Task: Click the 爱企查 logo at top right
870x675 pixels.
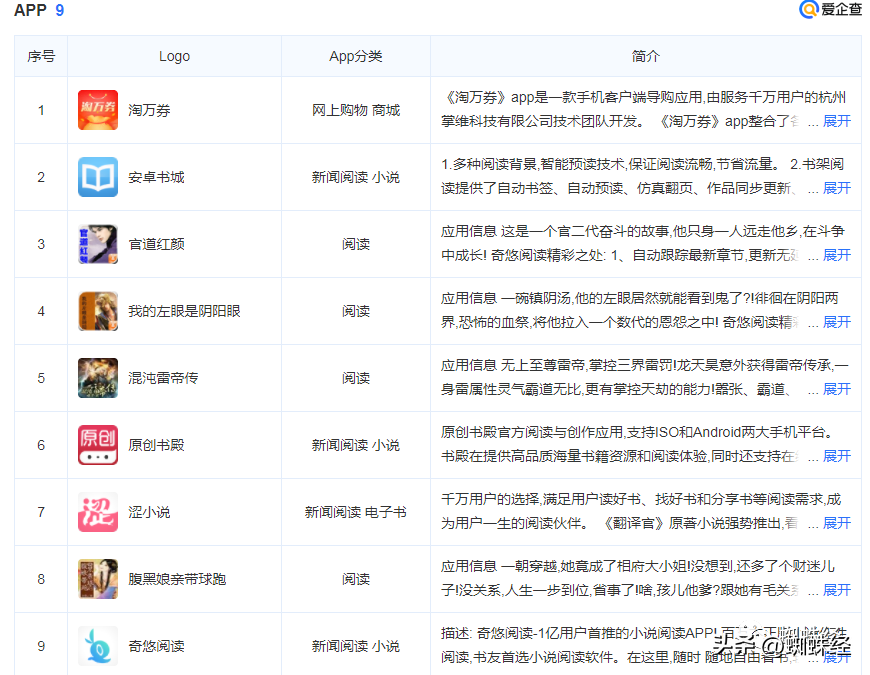Action: point(830,10)
